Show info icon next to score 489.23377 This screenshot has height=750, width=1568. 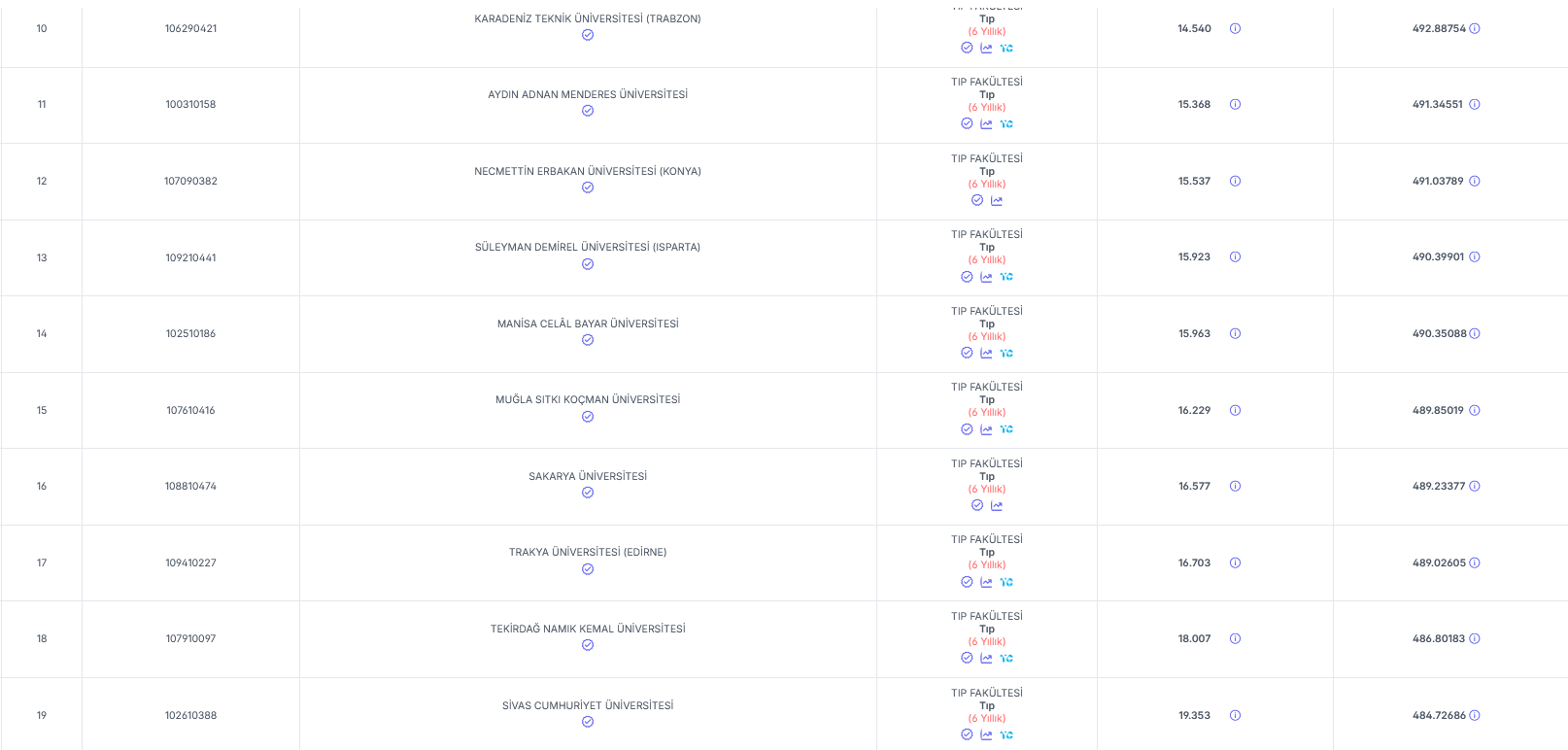[1474, 486]
